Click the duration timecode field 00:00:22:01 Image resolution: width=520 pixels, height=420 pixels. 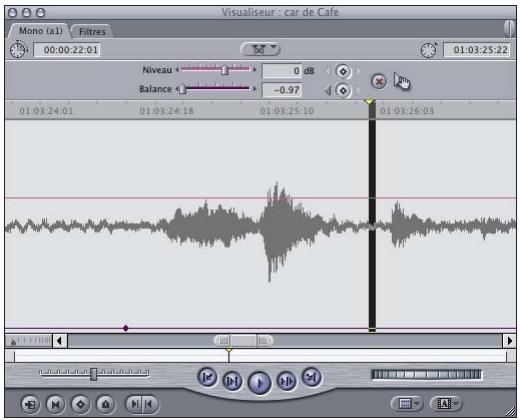point(67,50)
